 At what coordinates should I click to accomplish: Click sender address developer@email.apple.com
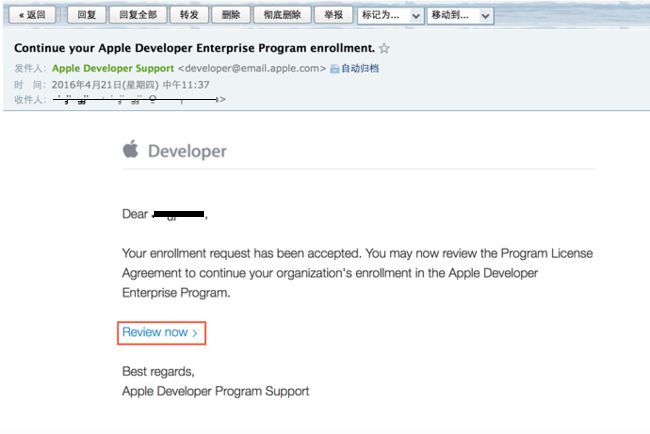click(x=252, y=68)
